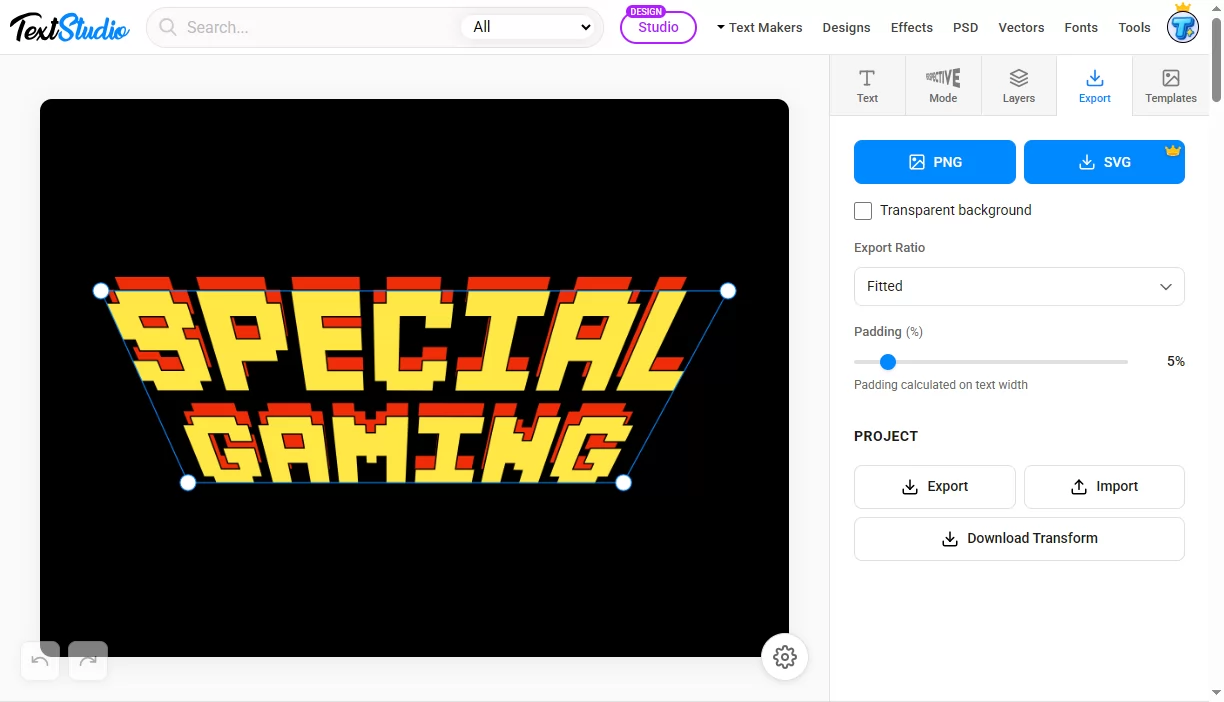The image size is (1224, 702).
Task: Open canvas settings gear button
Action: (x=785, y=657)
